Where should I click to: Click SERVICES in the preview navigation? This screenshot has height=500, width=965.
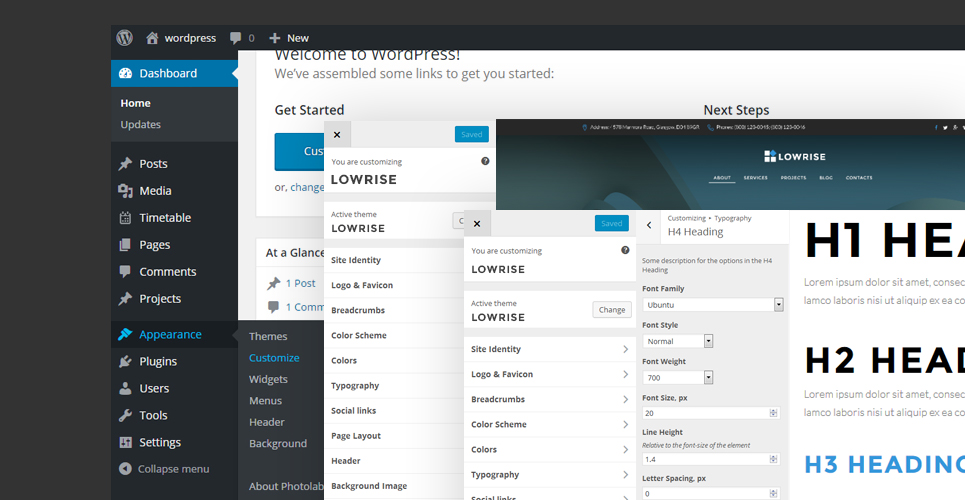pos(755,178)
